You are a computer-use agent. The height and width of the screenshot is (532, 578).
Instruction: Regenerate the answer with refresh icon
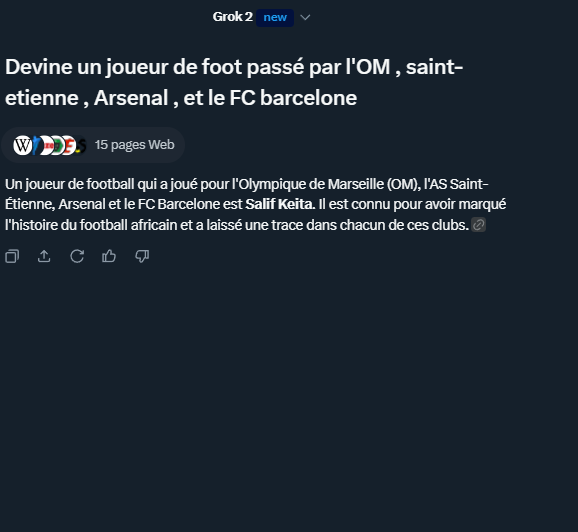point(77,256)
